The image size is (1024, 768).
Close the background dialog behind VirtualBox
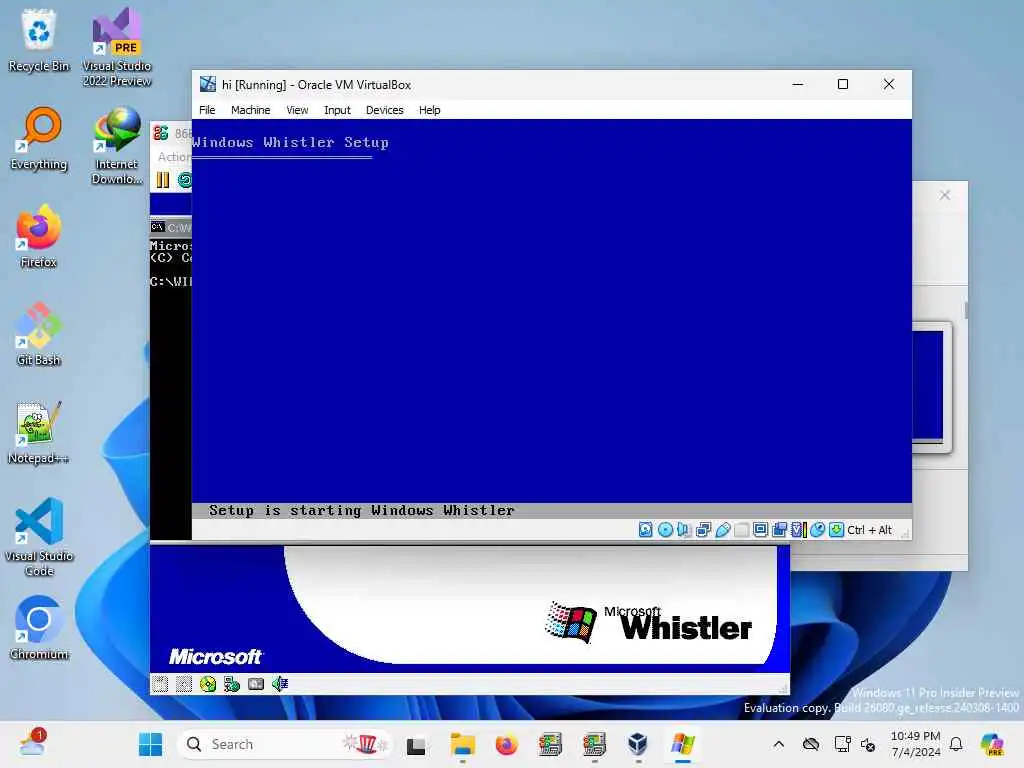click(x=944, y=195)
